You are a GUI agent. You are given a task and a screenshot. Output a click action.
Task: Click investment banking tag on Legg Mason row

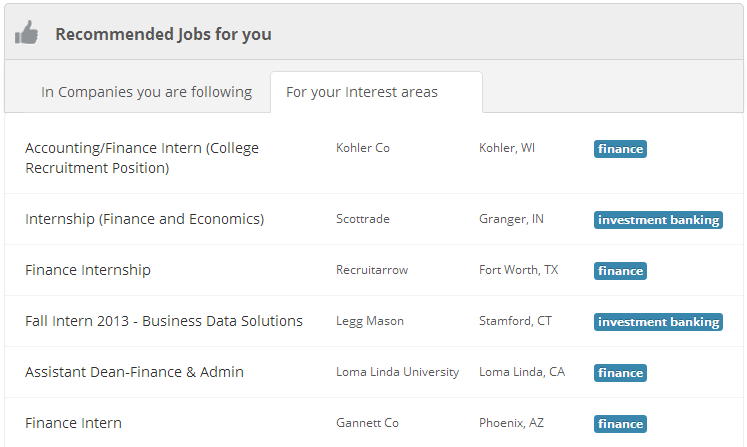click(658, 322)
